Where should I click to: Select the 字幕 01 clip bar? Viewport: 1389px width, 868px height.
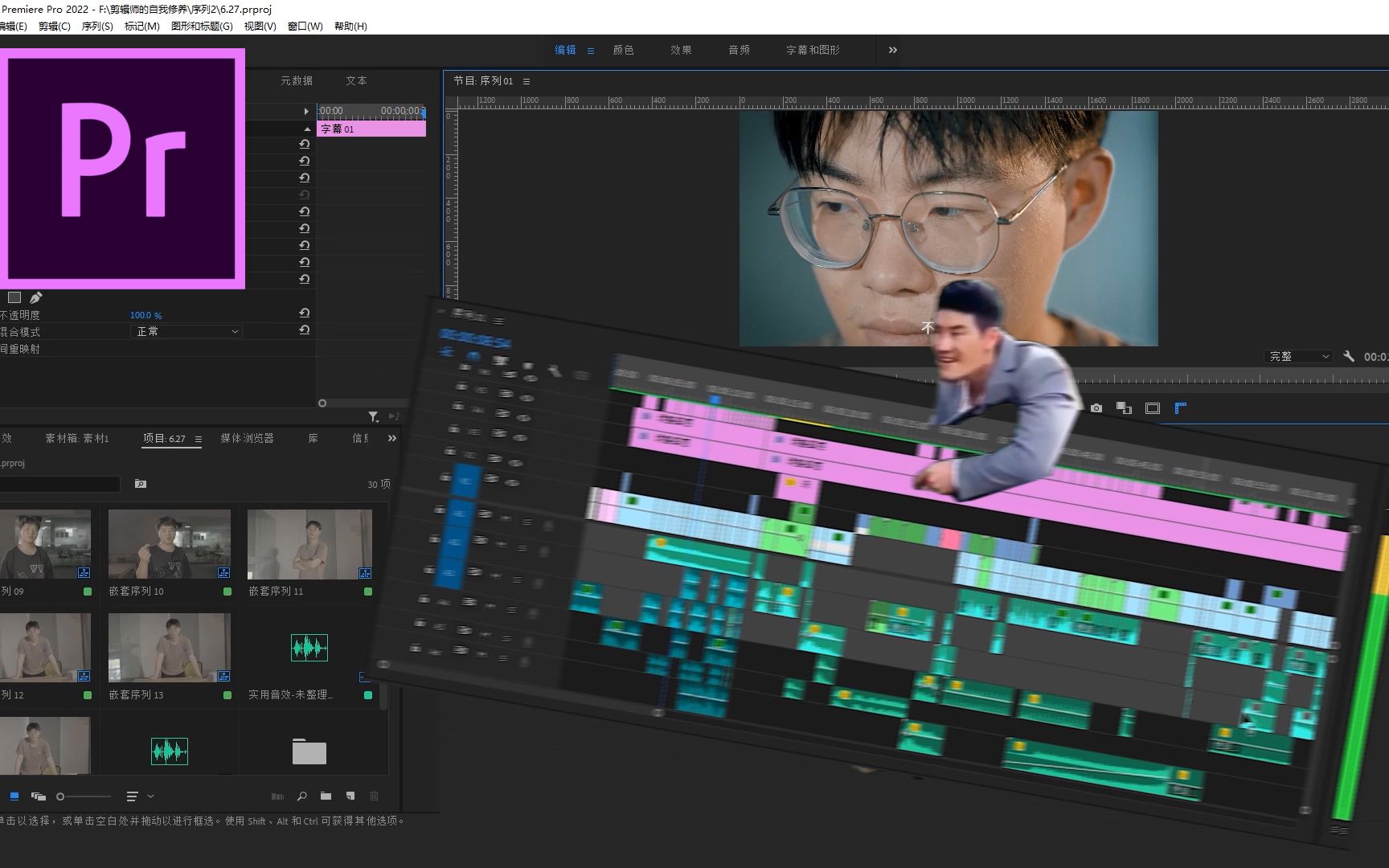pos(371,129)
